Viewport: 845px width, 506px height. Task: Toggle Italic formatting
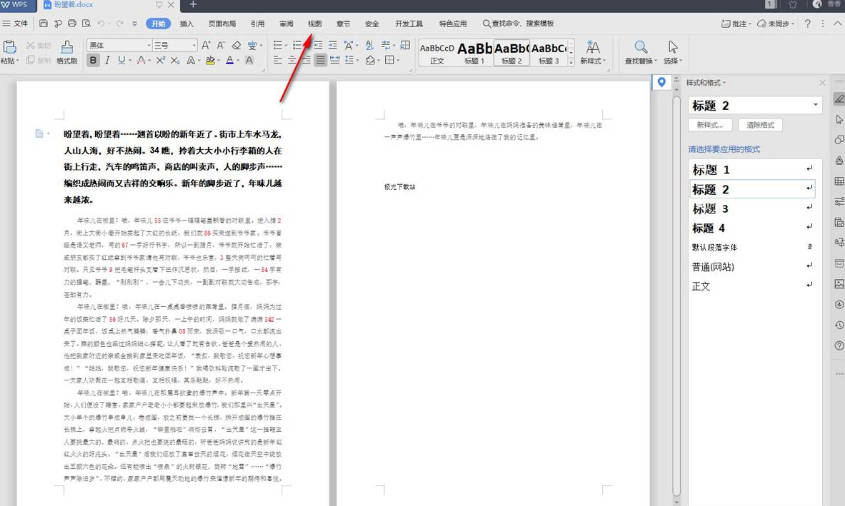(x=107, y=60)
